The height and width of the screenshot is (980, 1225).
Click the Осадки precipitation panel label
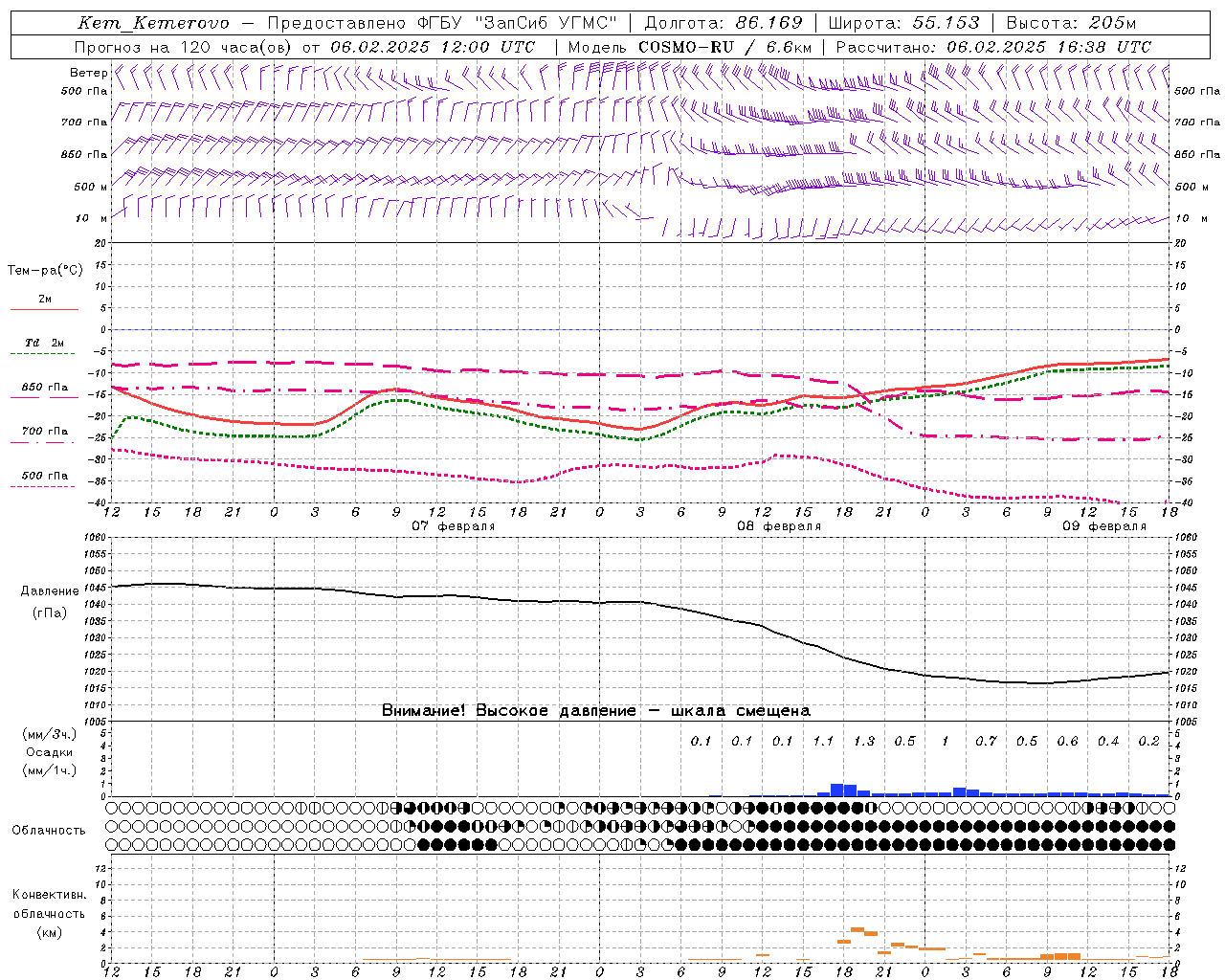click(x=48, y=752)
